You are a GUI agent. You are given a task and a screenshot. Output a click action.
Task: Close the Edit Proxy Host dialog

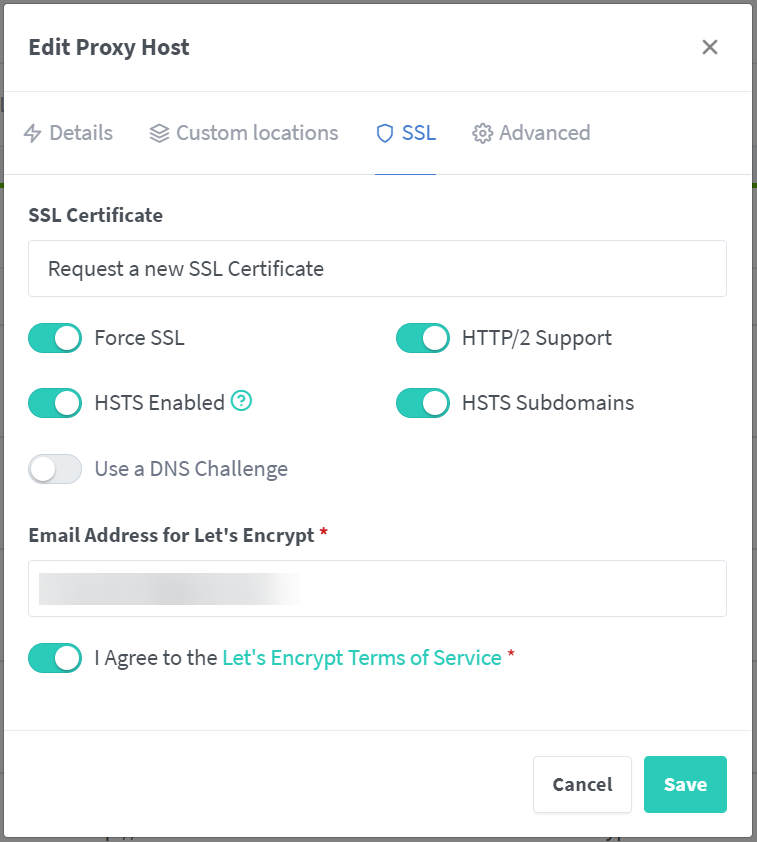tap(710, 47)
